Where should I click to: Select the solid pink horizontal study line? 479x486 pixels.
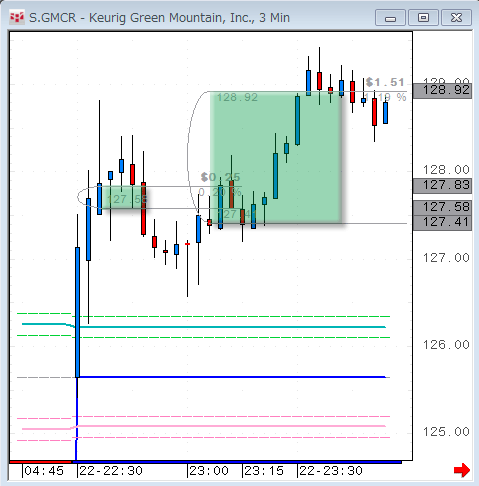(203, 427)
